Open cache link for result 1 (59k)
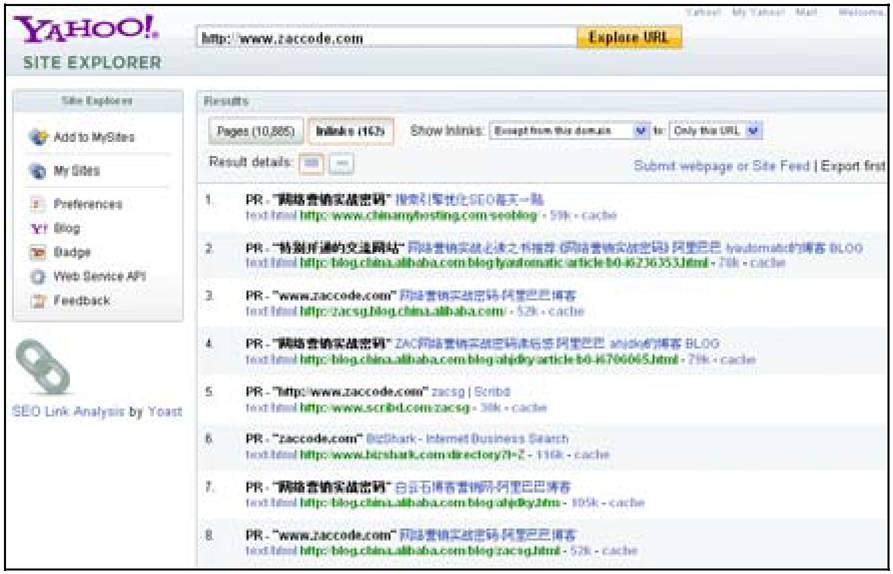893x574 pixels. 599,215
